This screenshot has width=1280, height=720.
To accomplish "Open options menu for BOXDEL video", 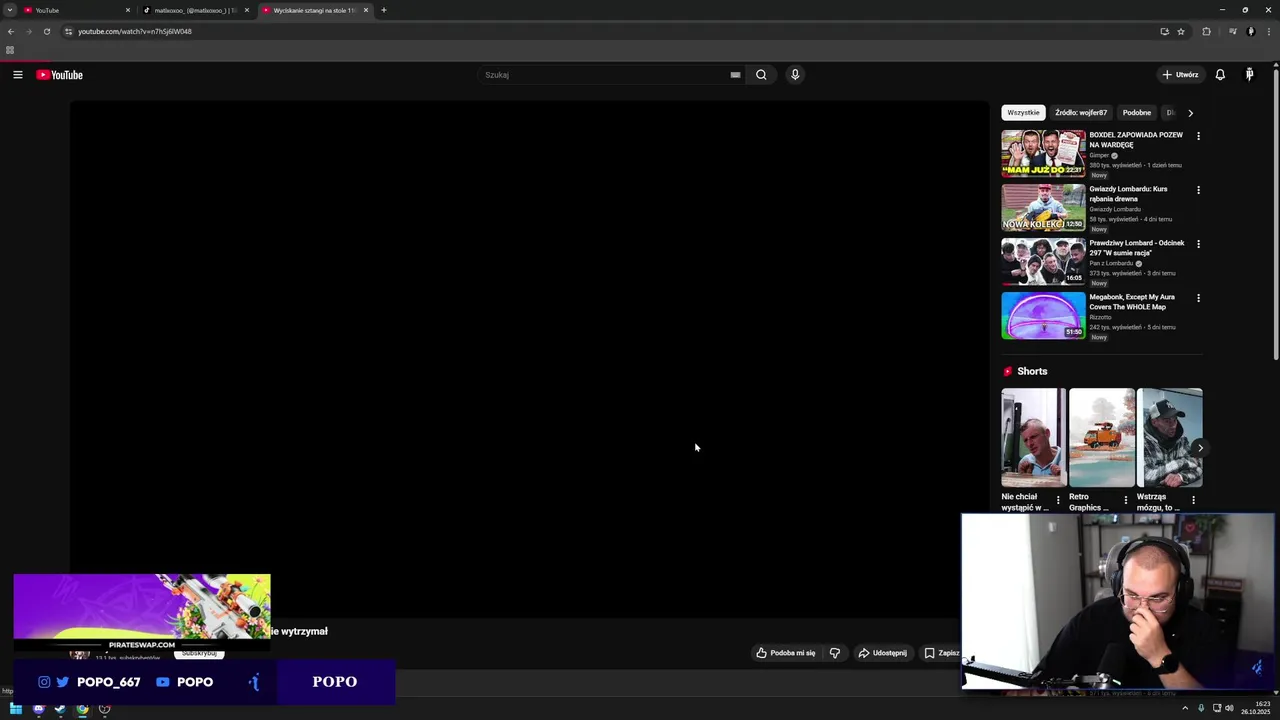I will pyautogui.click(x=1198, y=136).
